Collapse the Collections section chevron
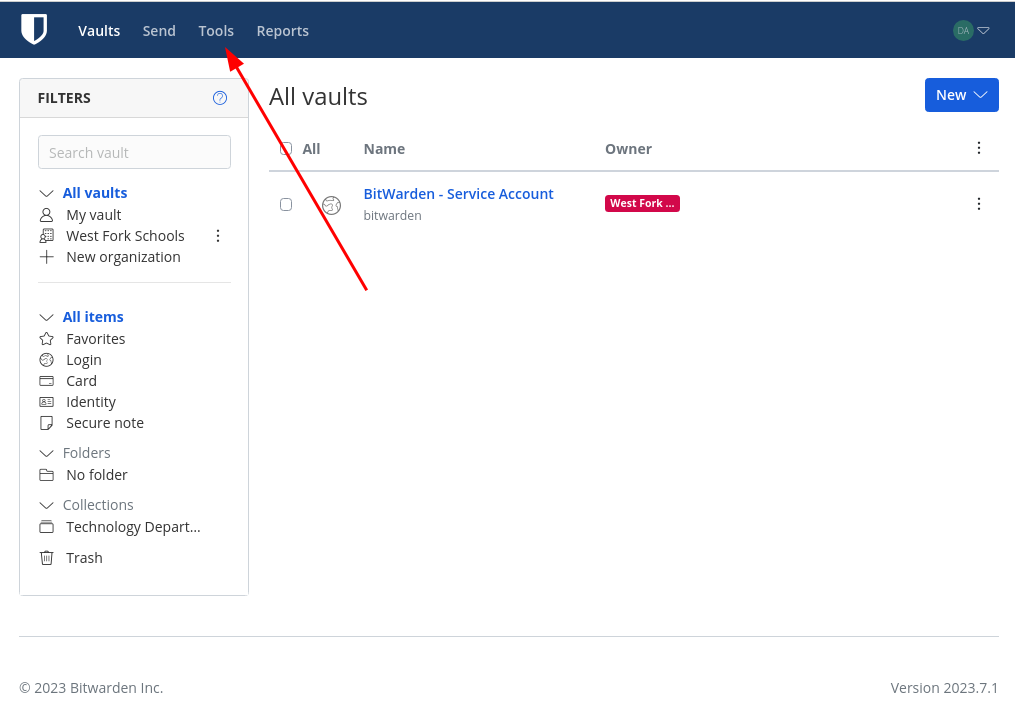The width and height of the screenshot is (1015, 710). coord(46,505)
